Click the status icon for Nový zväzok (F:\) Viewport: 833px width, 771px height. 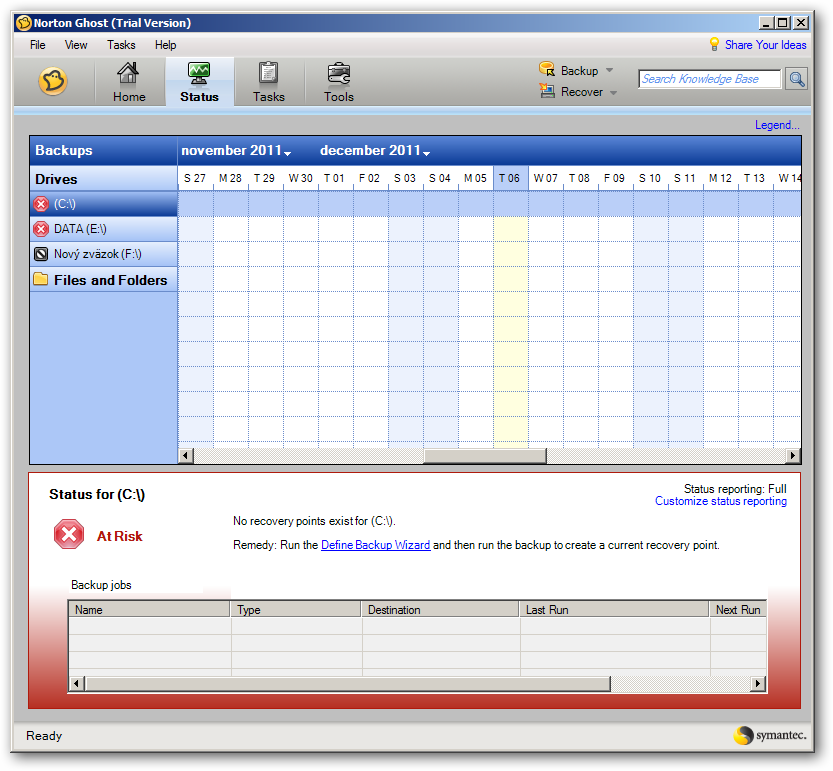[x=41, y=254]
